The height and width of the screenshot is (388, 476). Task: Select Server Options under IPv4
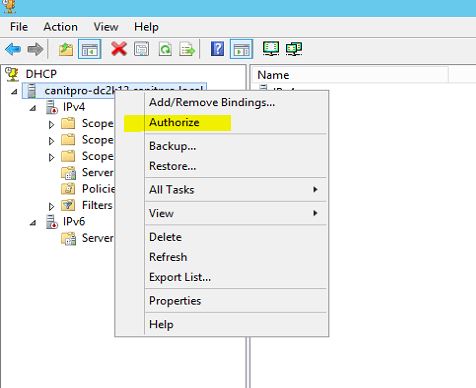point(97,172)
